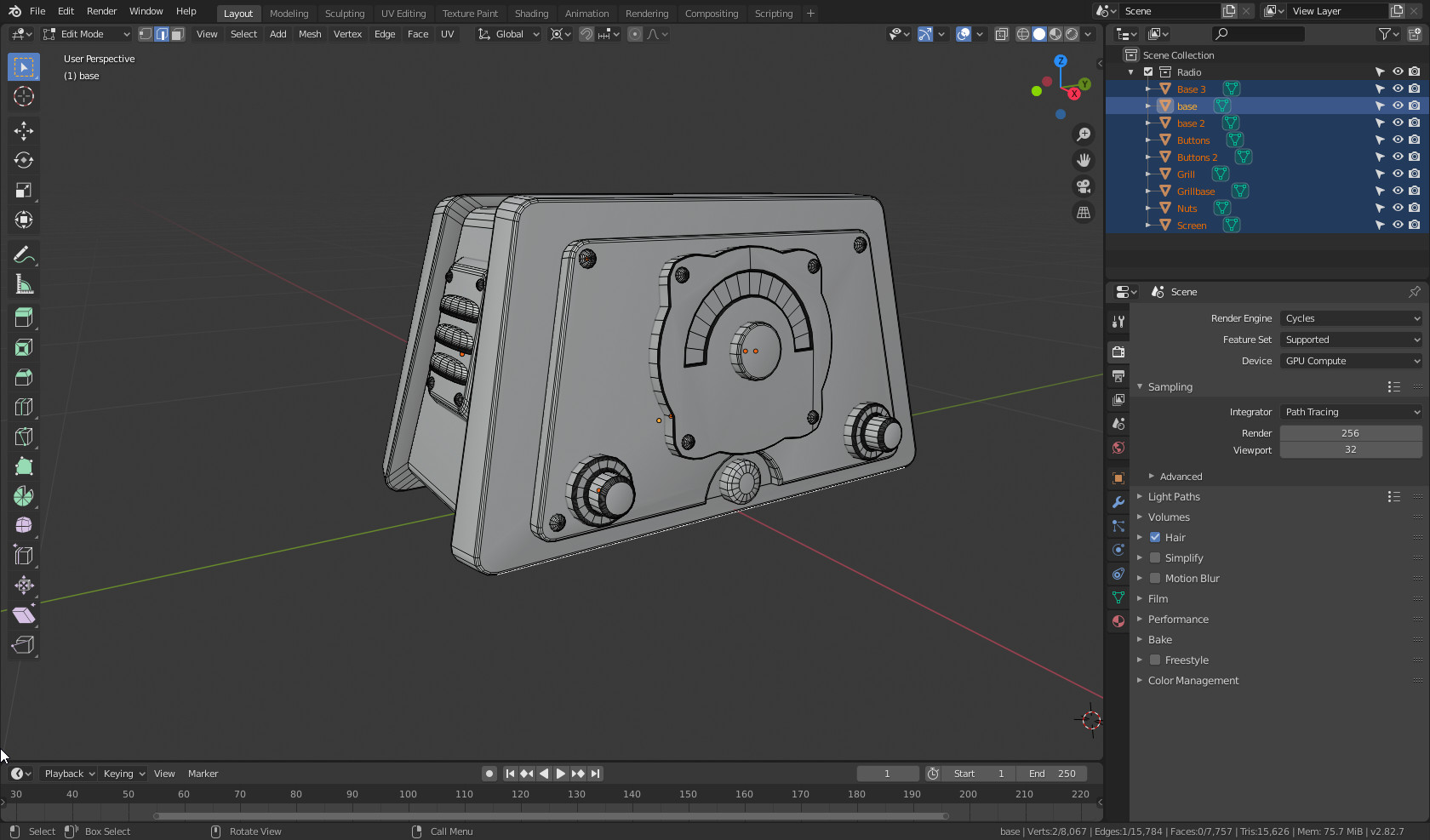1430x840 pixels.
Task: Disable the Hair checkbox in Sampling settings
Action: click(1154, 537)
